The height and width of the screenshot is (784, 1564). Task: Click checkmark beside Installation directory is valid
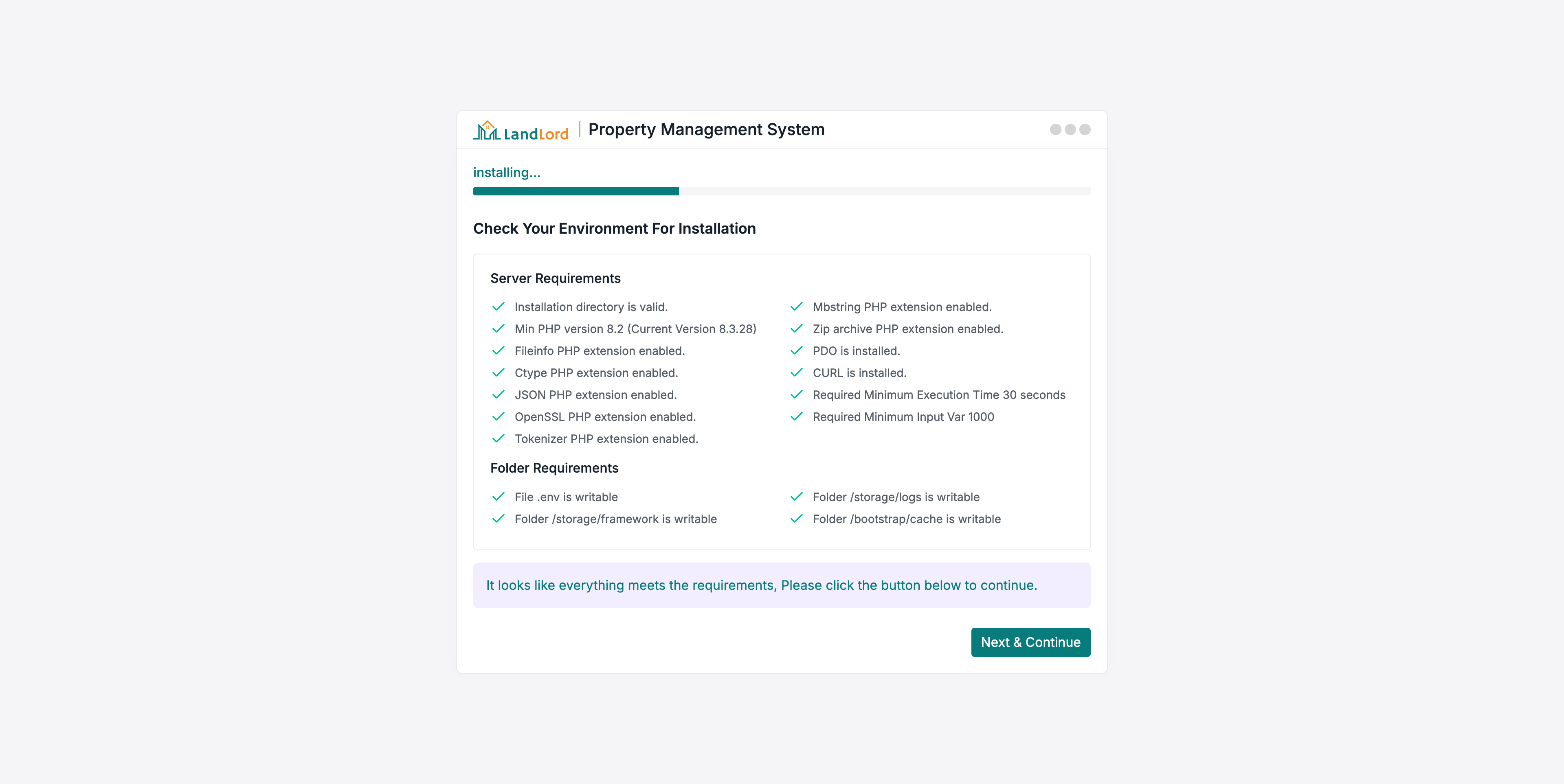(x=499, y=307)
